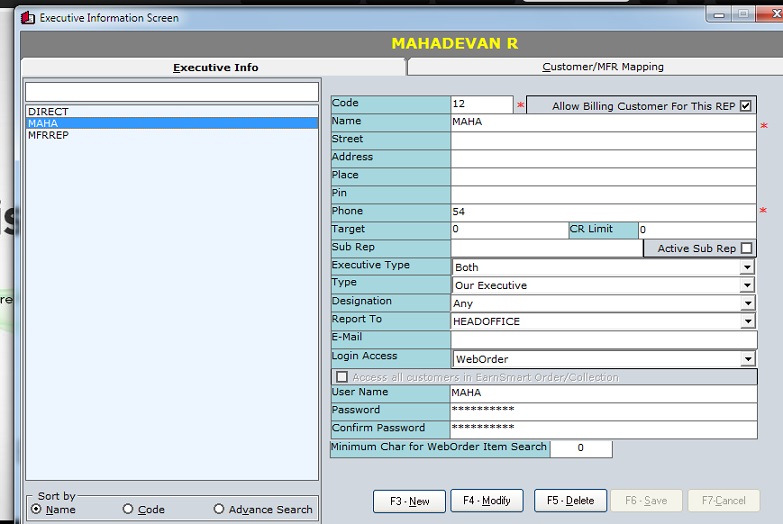Click the CR Limit value field
Screen dimensions: 783x524
(697, 230)
